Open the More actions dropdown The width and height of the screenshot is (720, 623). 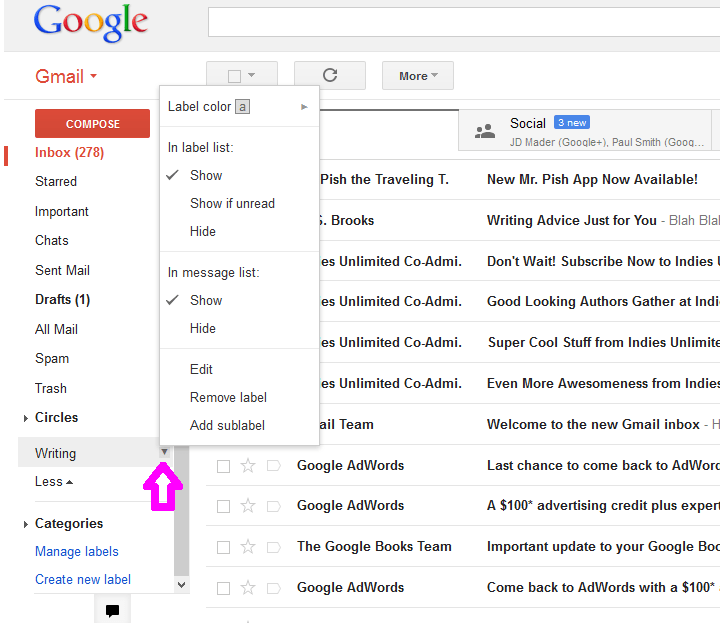coord(418,76)
